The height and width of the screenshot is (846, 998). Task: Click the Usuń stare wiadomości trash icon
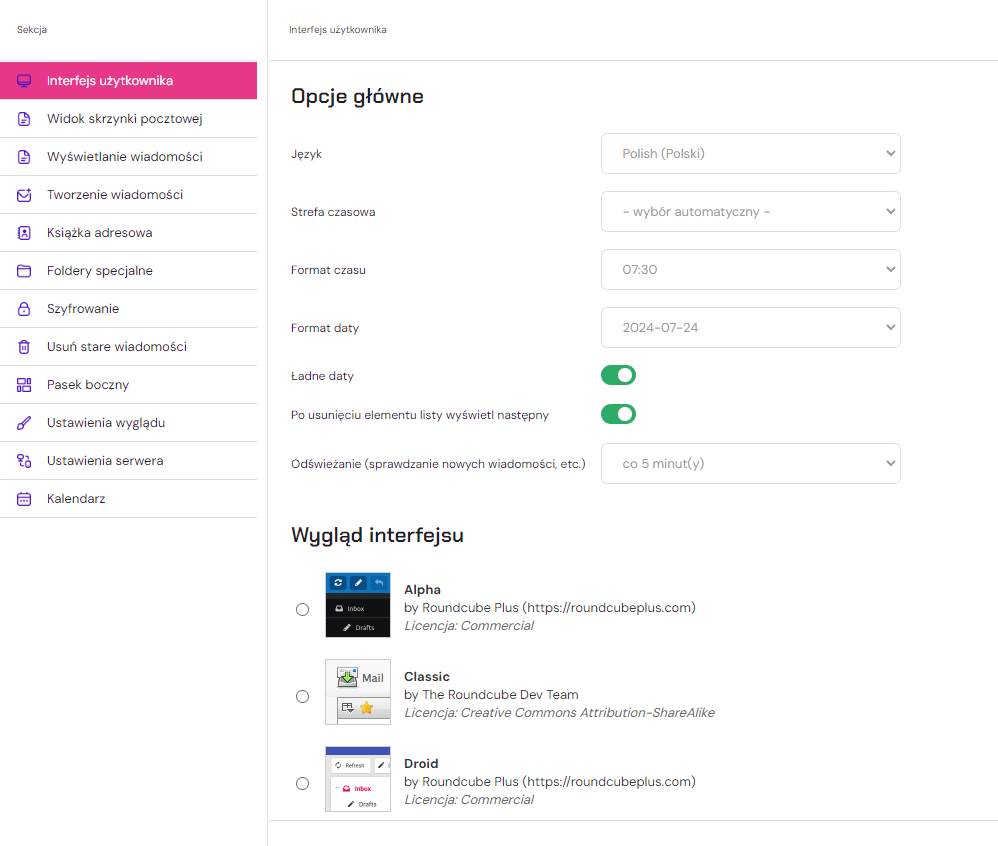pos(24,346)
